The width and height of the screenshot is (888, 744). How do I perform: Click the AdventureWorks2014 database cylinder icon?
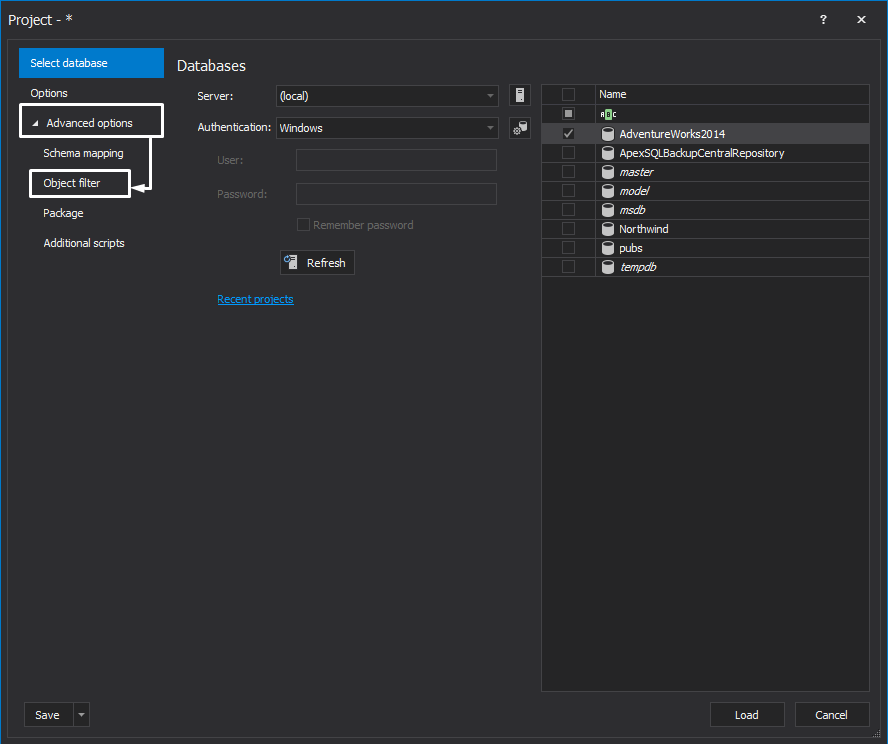[608, 133]
